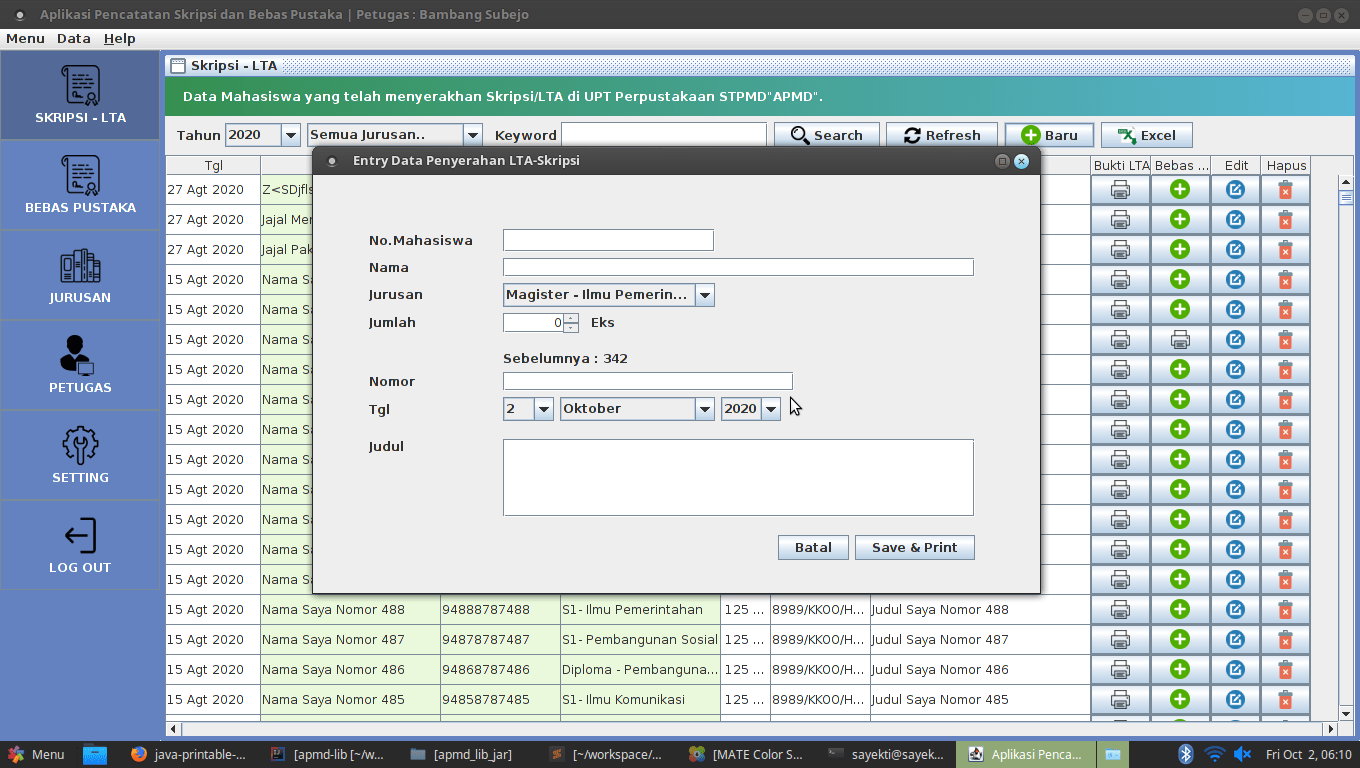This screenshot has width=1360, height=768.
Task: Open the Setting gear section
Action: (80, 455)
